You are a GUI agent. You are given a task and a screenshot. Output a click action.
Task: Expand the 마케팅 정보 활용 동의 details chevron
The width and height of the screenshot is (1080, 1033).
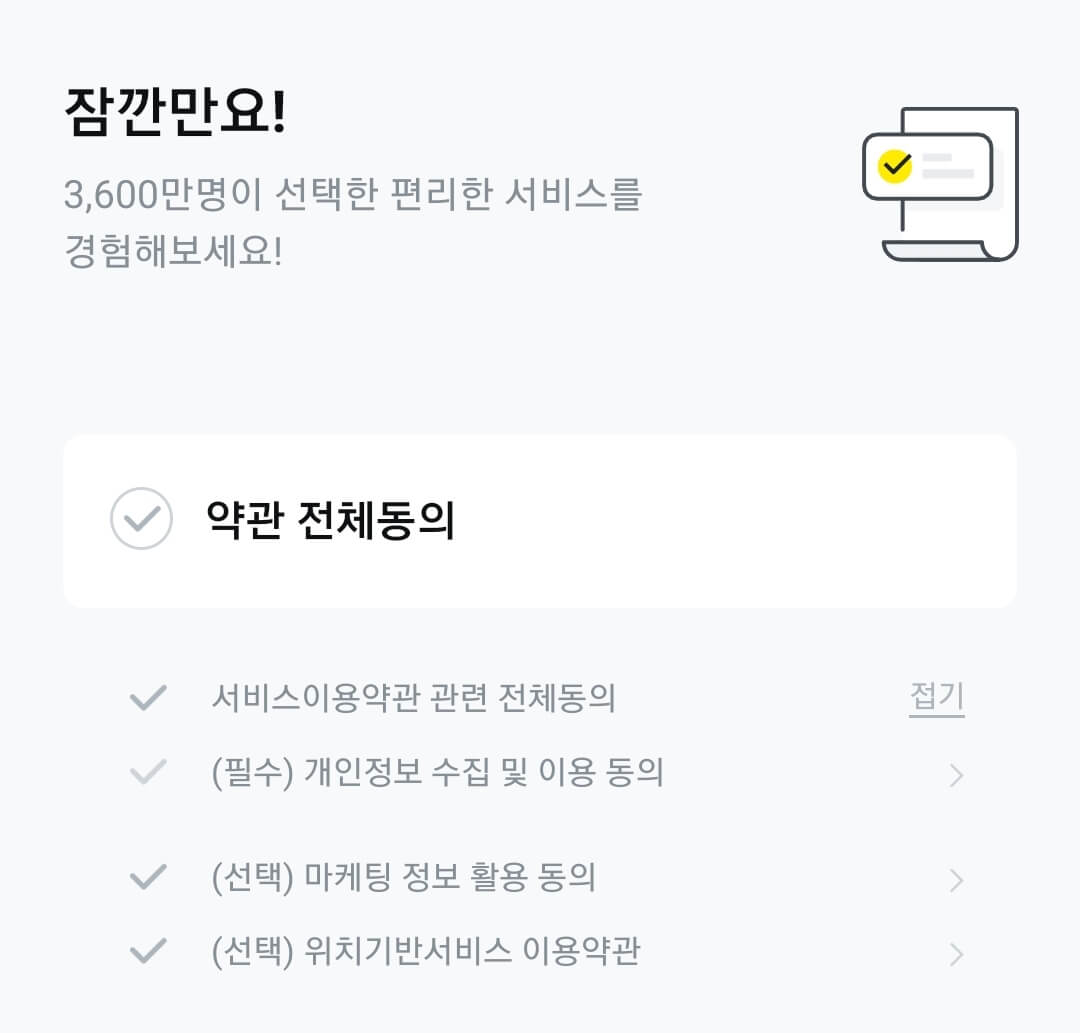tap(958, 878)
